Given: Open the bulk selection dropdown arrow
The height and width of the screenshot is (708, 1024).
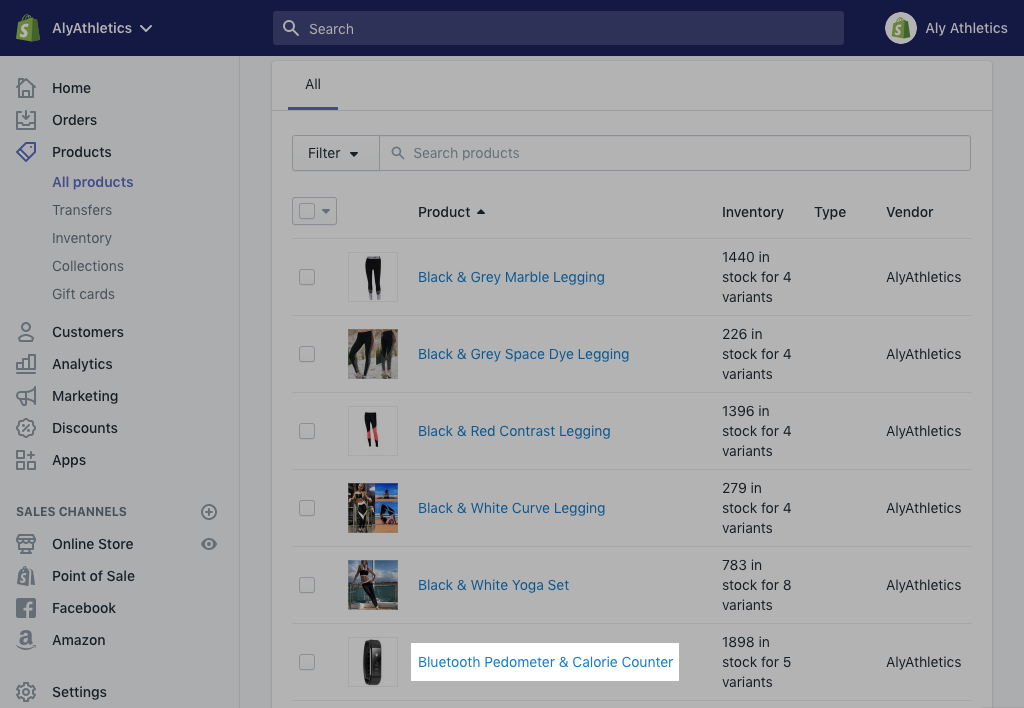Looking at the screenshot, I should (326, 211).
